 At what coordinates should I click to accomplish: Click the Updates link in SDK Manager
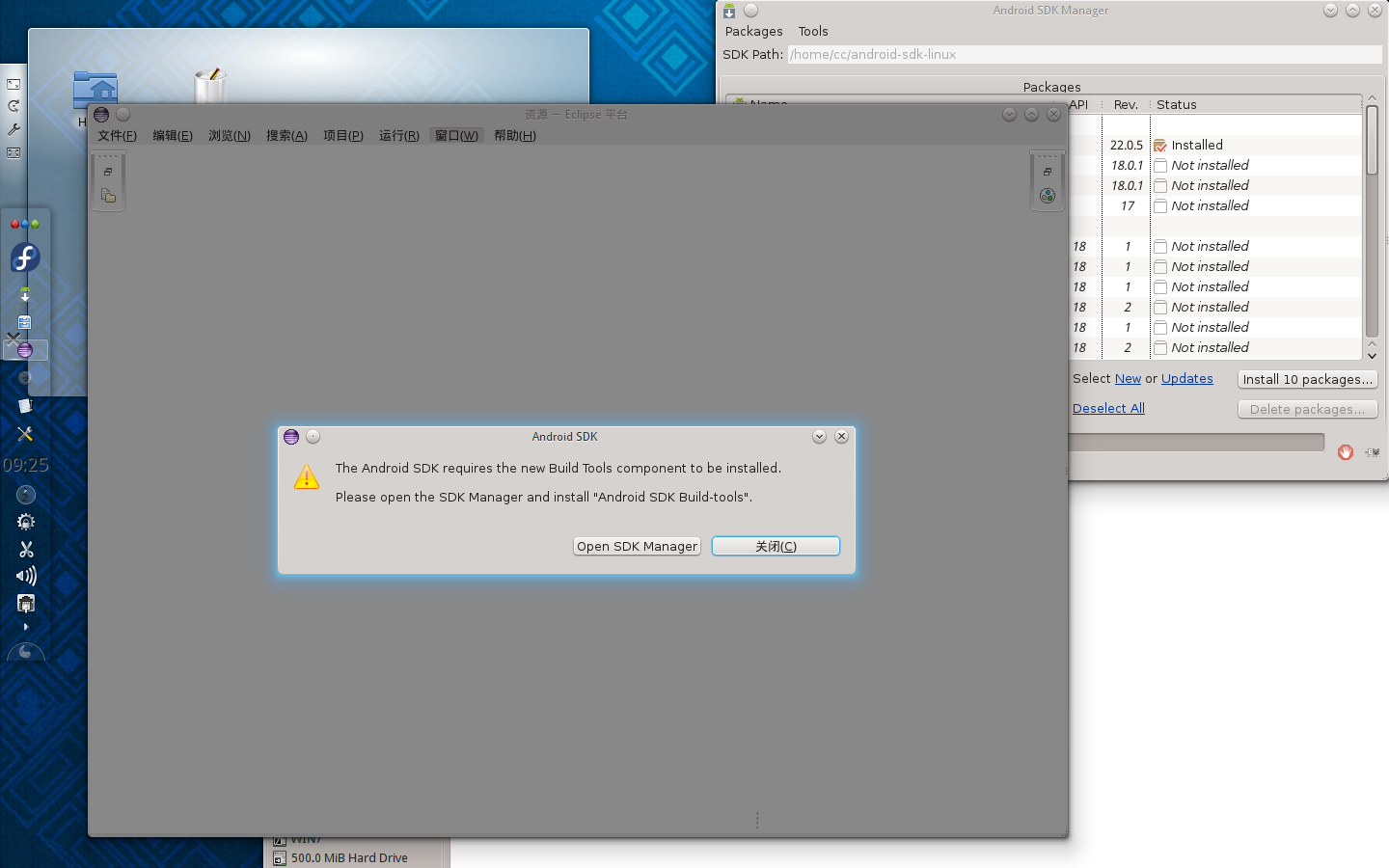point(1186,378)
